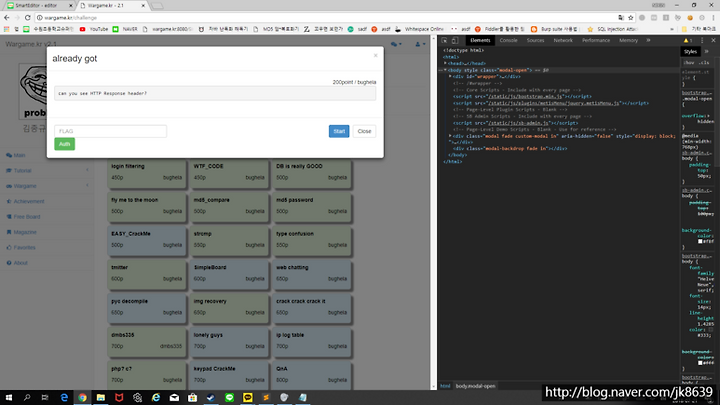The width and height of the screenshot is (720, 405).
Task: Expand Tutorial sidebar menu
Action: click(x=46, y=170)
